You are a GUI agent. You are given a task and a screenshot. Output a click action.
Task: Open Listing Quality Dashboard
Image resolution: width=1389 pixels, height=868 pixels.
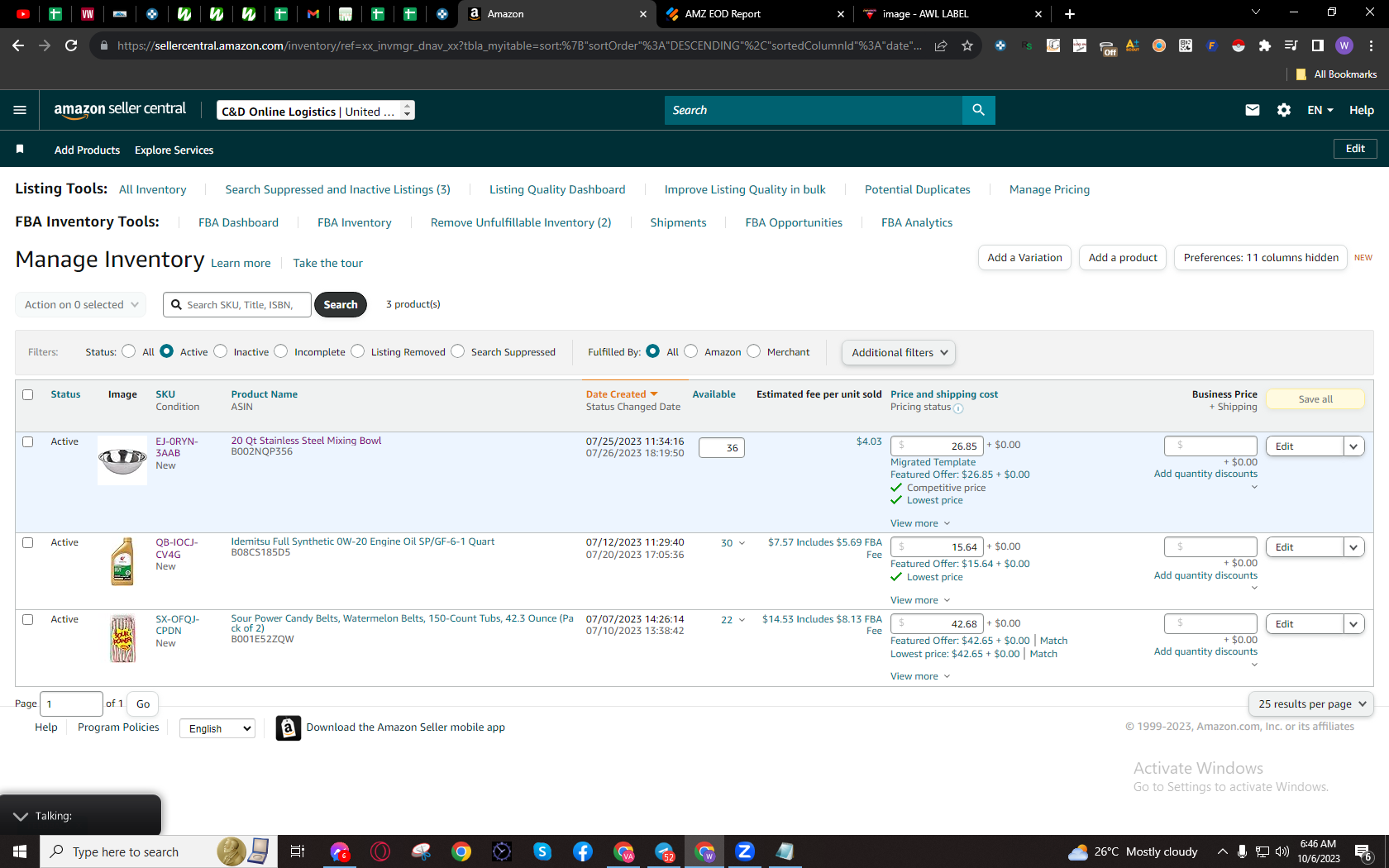pyautogui.click(x=557, y=189)
